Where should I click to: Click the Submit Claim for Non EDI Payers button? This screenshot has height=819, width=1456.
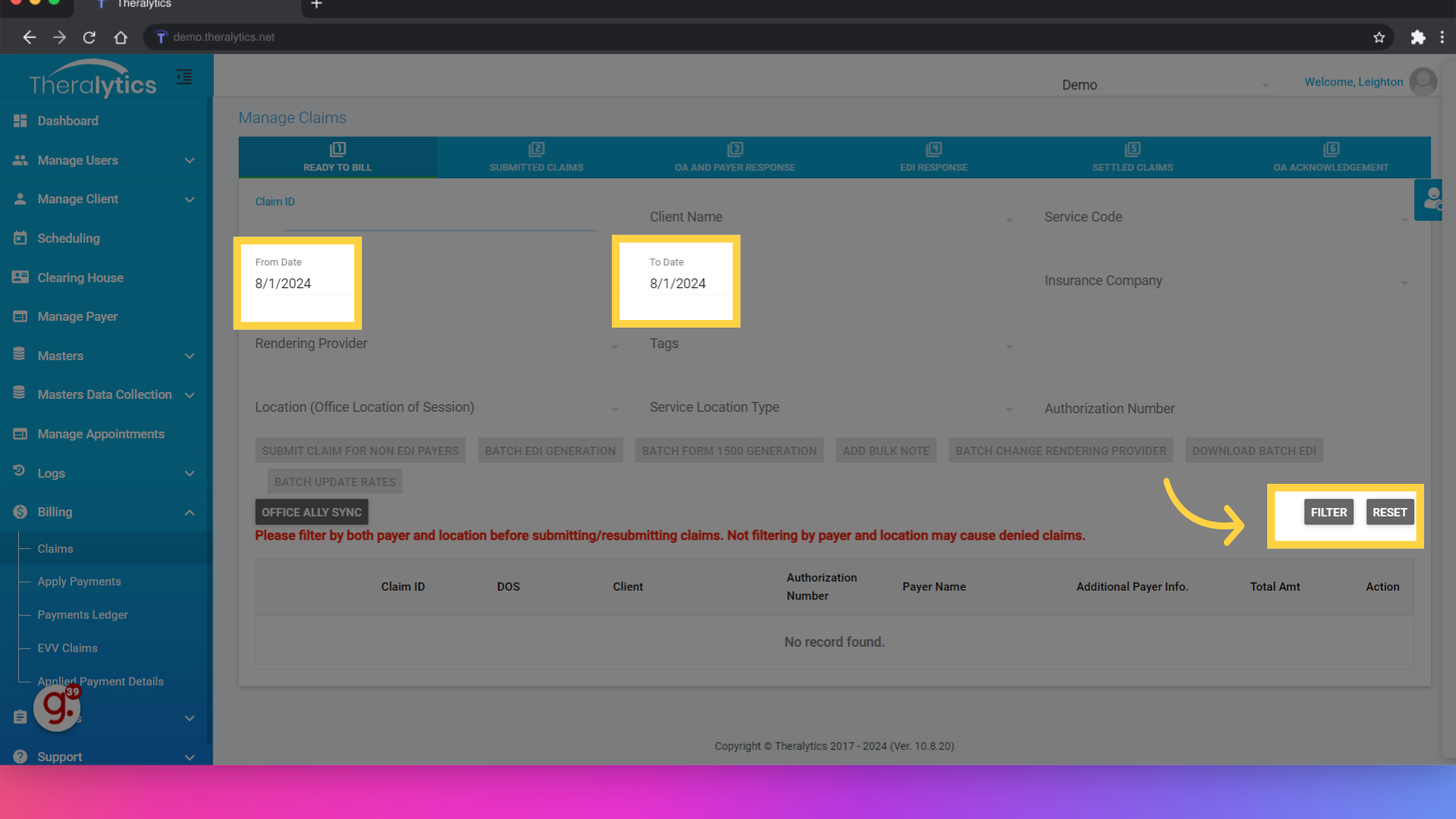tap(359, 450)
